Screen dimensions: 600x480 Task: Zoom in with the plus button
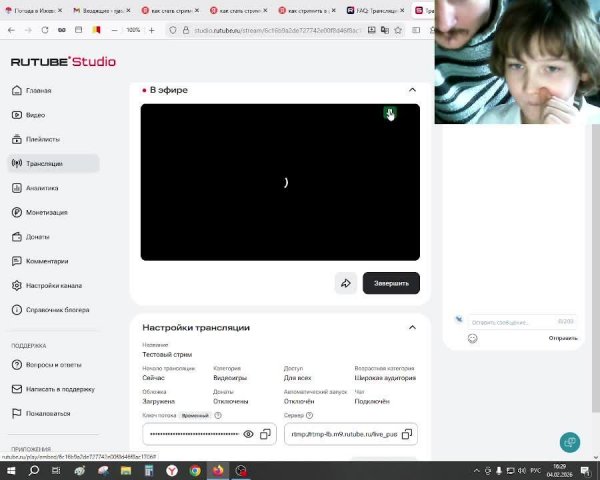pyautogui.click(x=152, y=30)
